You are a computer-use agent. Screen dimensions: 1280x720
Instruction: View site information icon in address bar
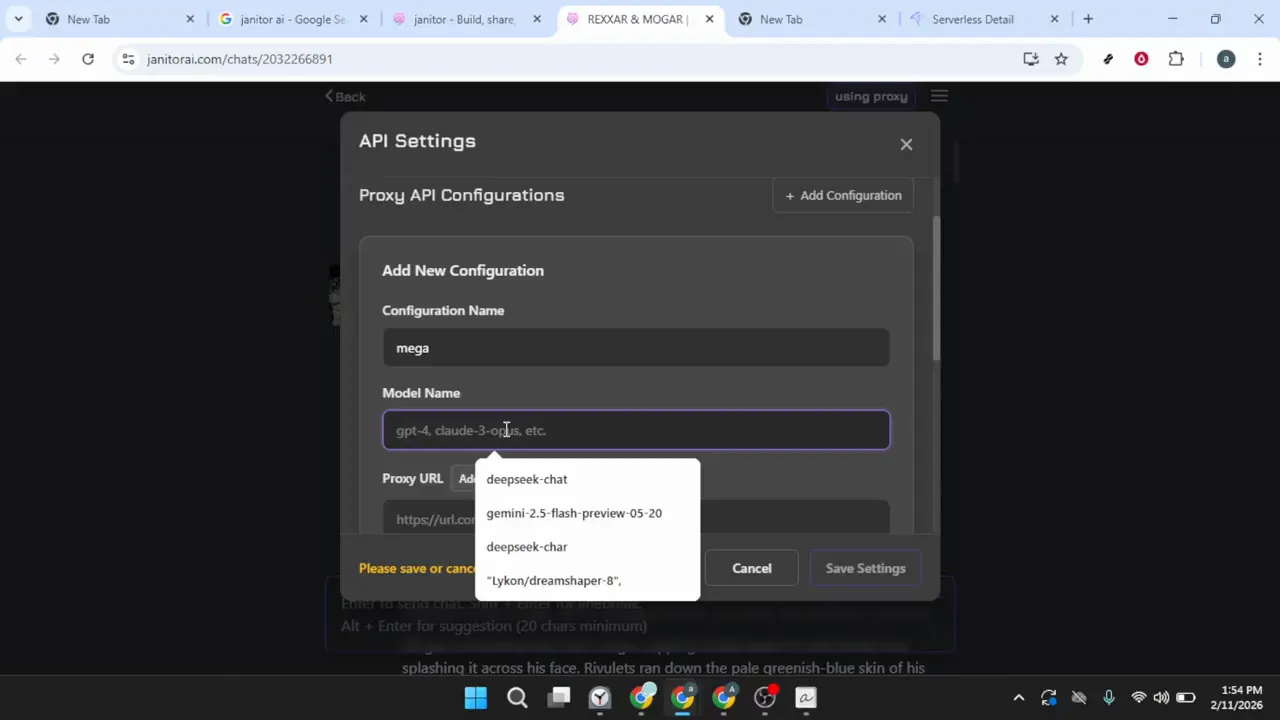click(x=128, y=59)
